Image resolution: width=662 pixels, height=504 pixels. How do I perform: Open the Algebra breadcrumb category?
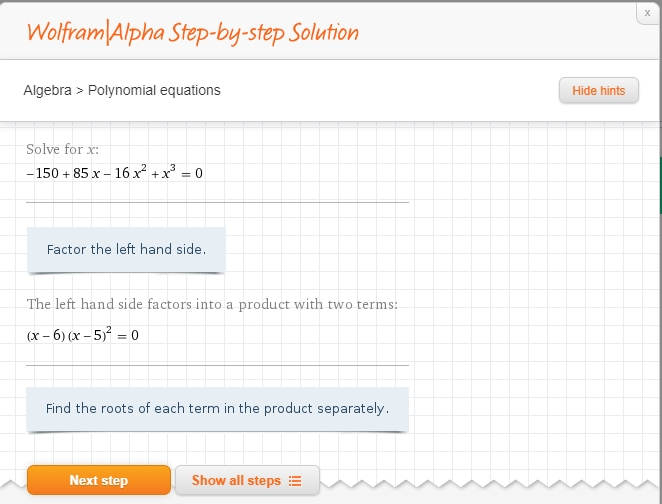pos(47,90)
